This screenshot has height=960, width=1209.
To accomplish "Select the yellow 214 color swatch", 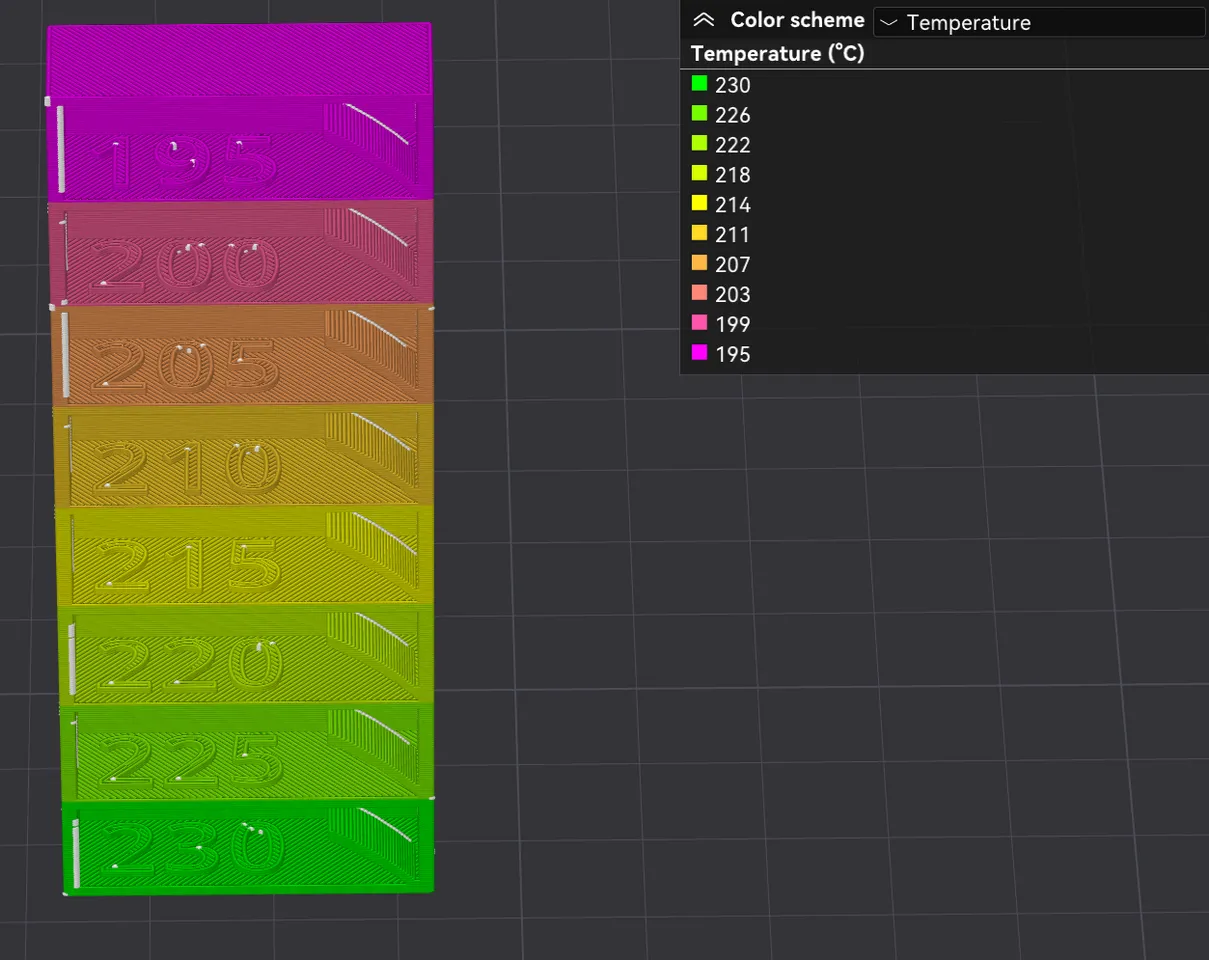I will [699, 204].
